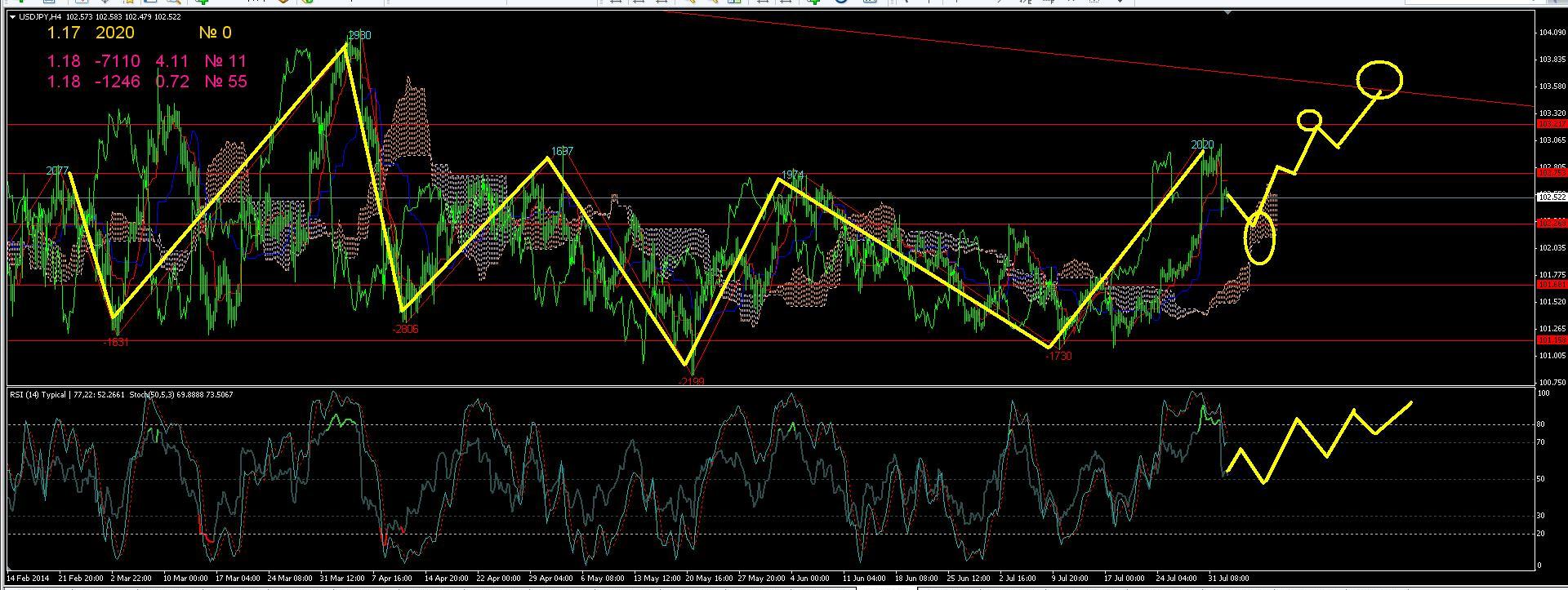
Task: Click the 1974 peak label
Action: coord(792,175)
